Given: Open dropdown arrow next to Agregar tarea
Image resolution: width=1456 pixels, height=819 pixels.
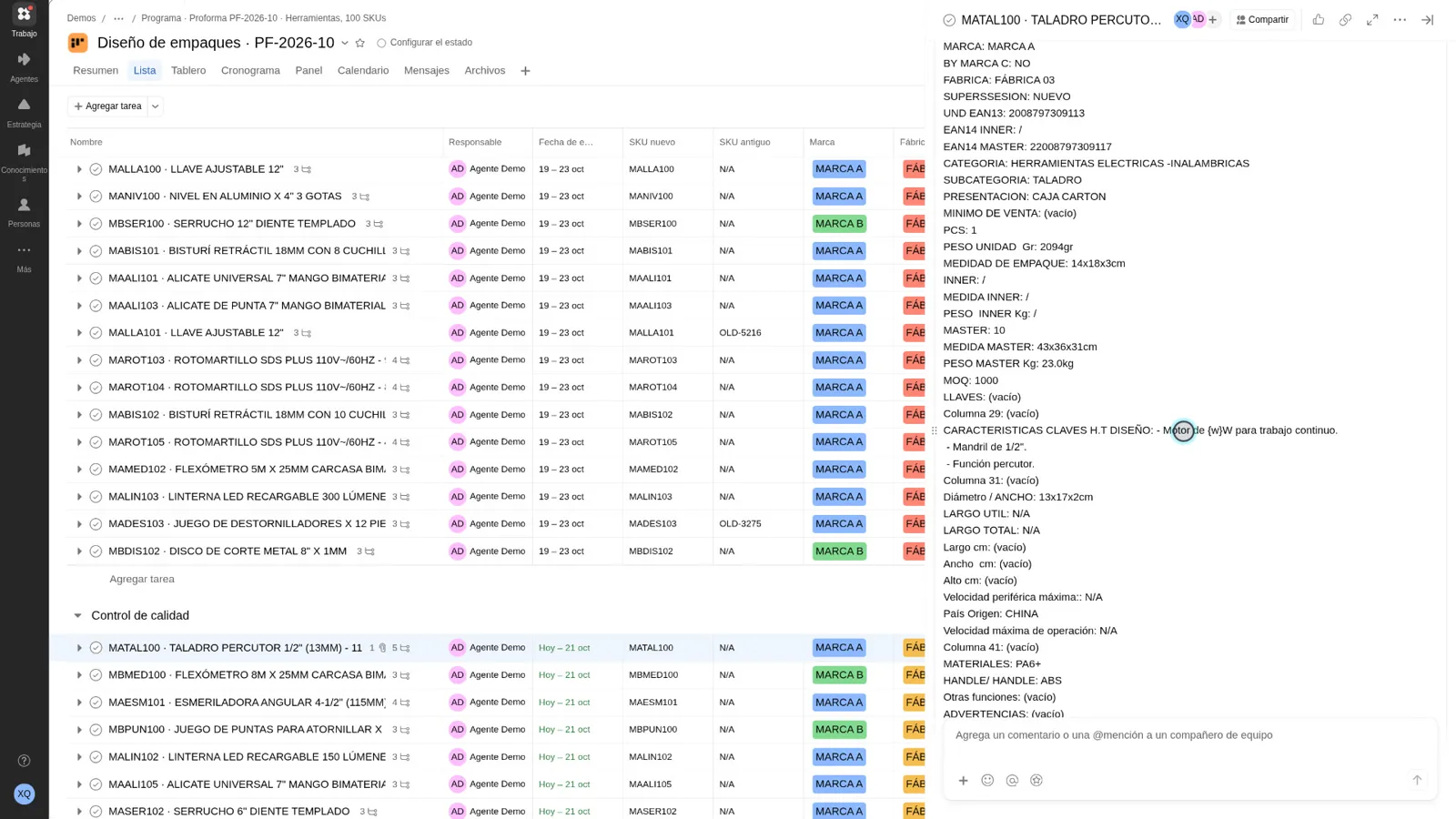Looking at the screenshot, I should [x=156, y=106].
